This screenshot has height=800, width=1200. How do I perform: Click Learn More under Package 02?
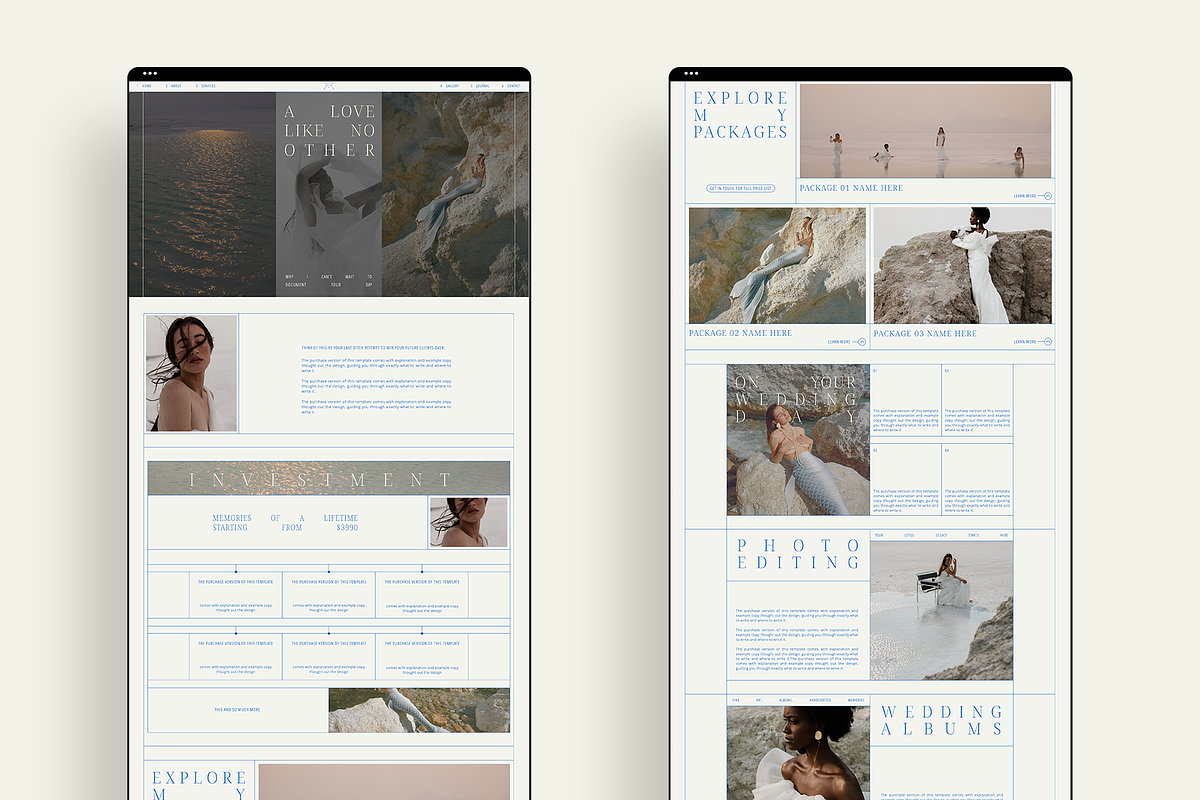pyautogui.click(x=839, y=342)
